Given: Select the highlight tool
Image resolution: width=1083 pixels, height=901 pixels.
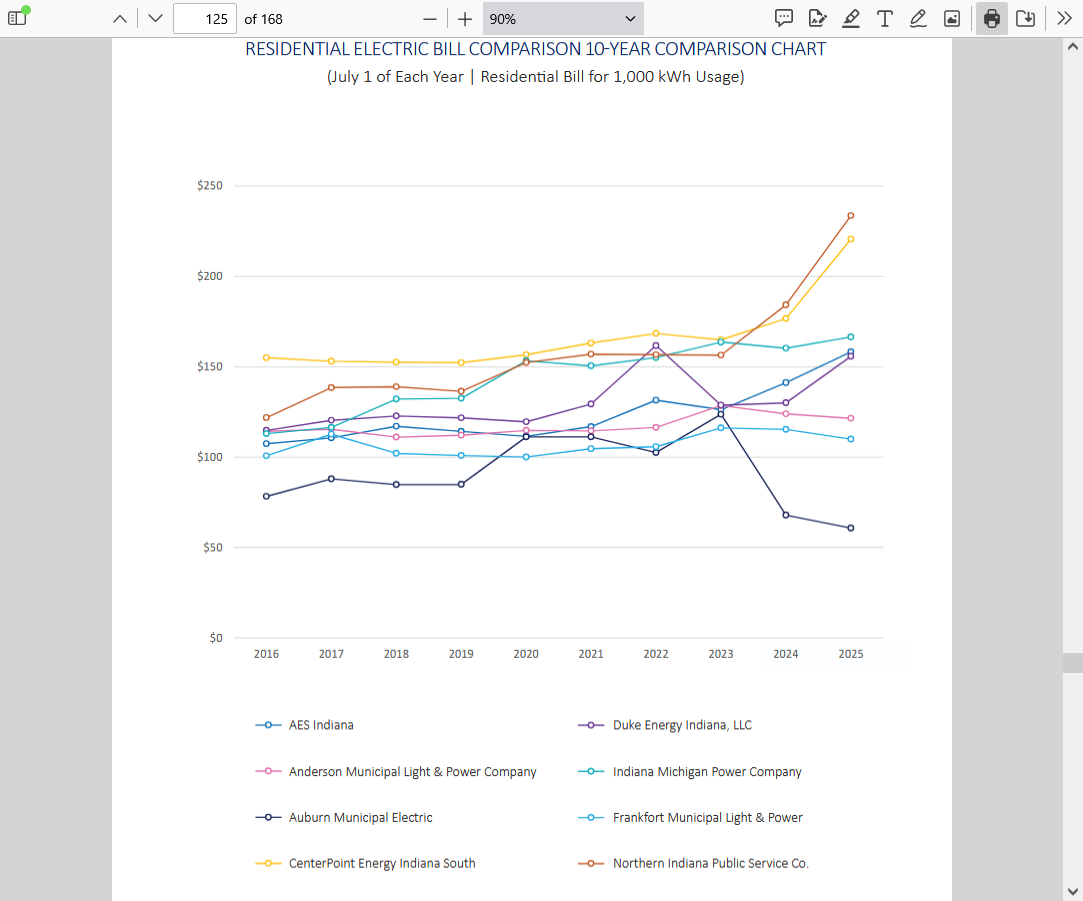Looking at the screenshot, I should pyautogui.click(x=851, y=18).
